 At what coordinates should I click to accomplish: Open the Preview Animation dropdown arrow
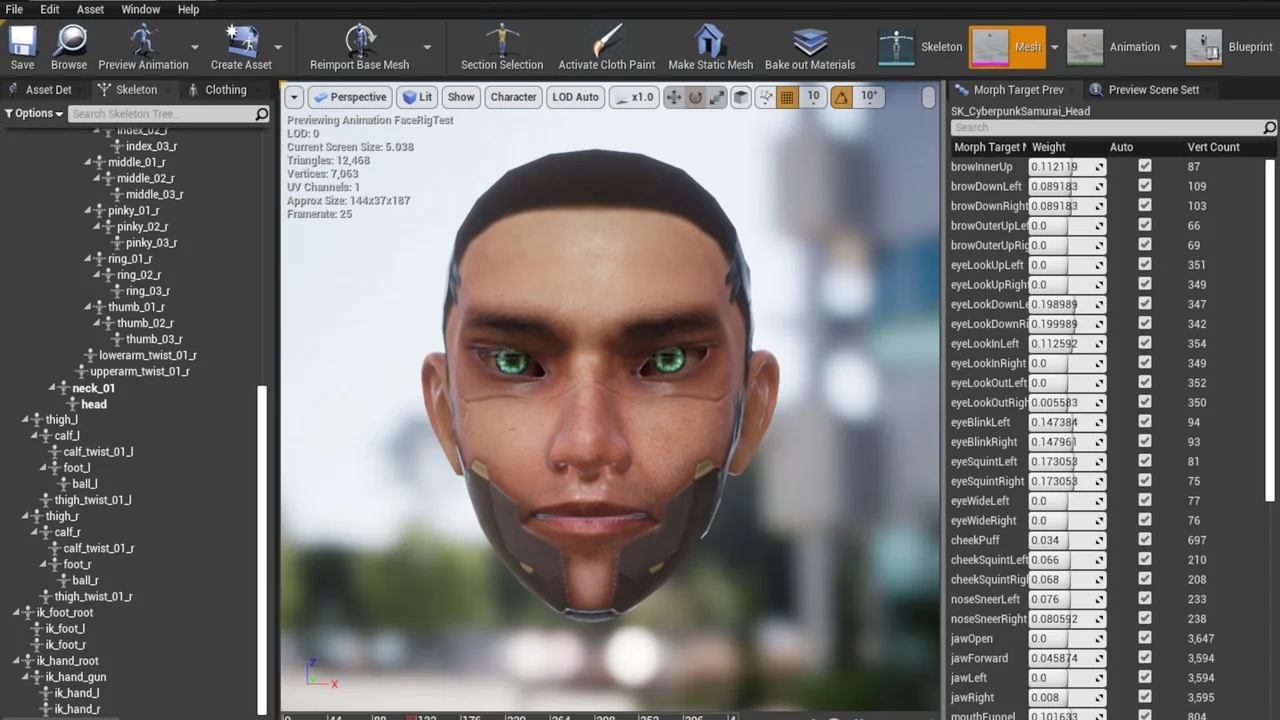[x=195, y=47]
